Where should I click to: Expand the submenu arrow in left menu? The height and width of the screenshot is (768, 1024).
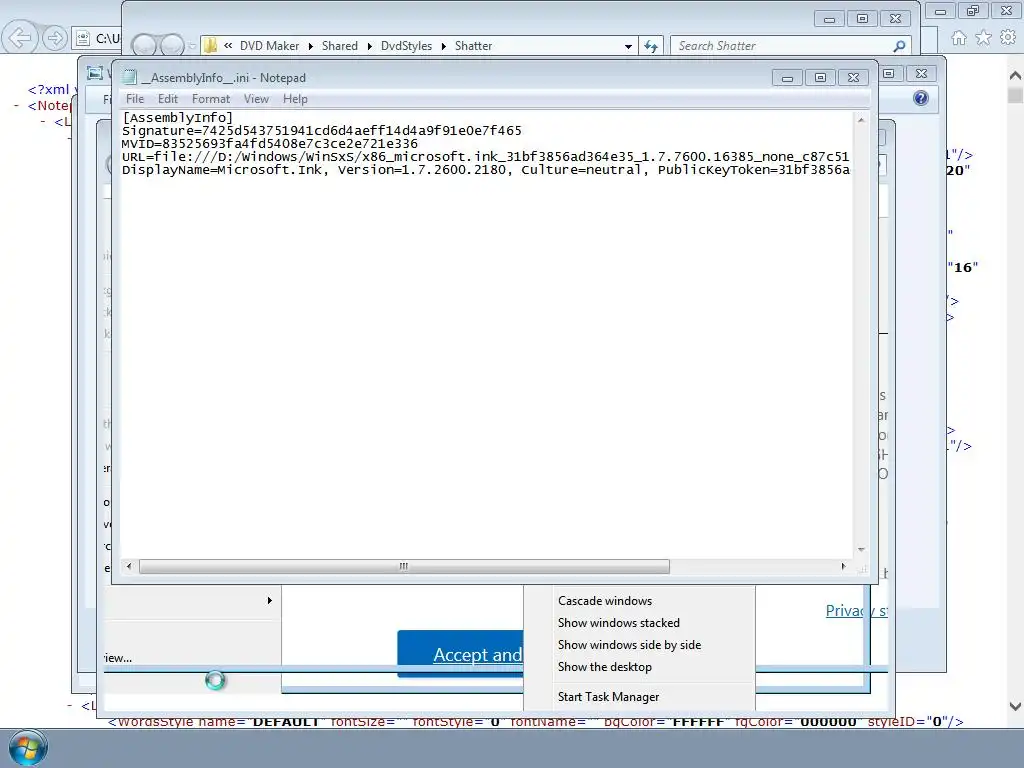point(270,600)
